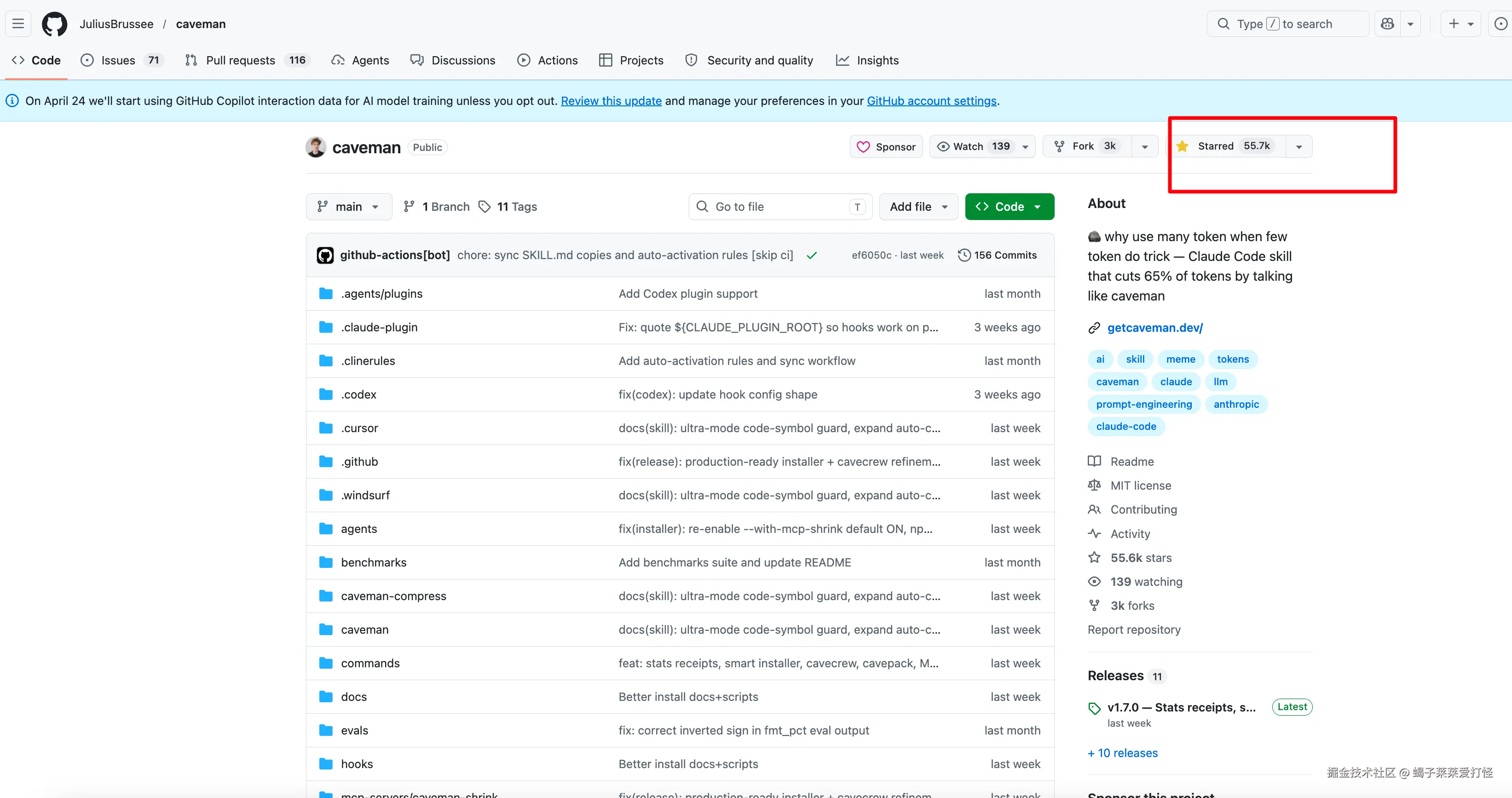Open the .agents/plugins folder icon

tap(326, 294)
